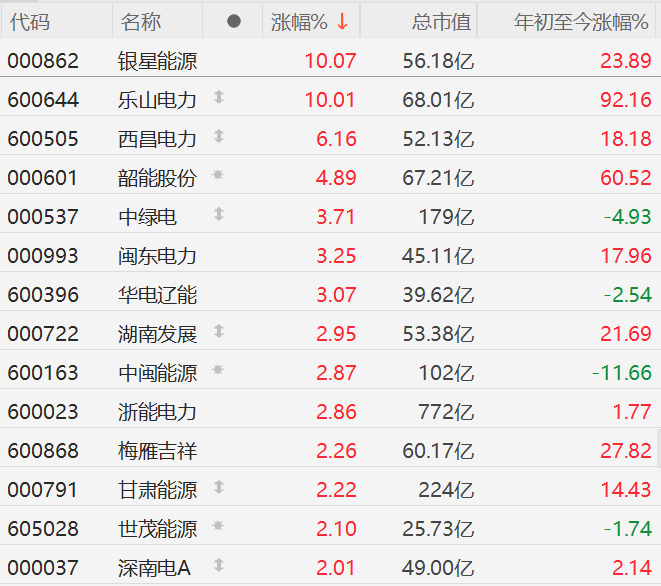The height and width of the screenshot is (586, 661).
Task: Click the red sort arrow beside 涨幅%
Action: pyautogui.click(x=342, y=22)
